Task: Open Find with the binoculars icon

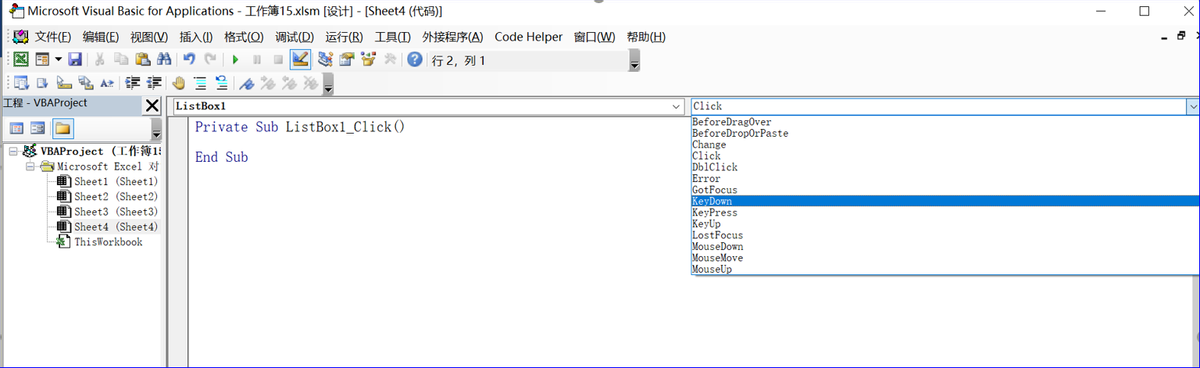Action: coord(163,60)
